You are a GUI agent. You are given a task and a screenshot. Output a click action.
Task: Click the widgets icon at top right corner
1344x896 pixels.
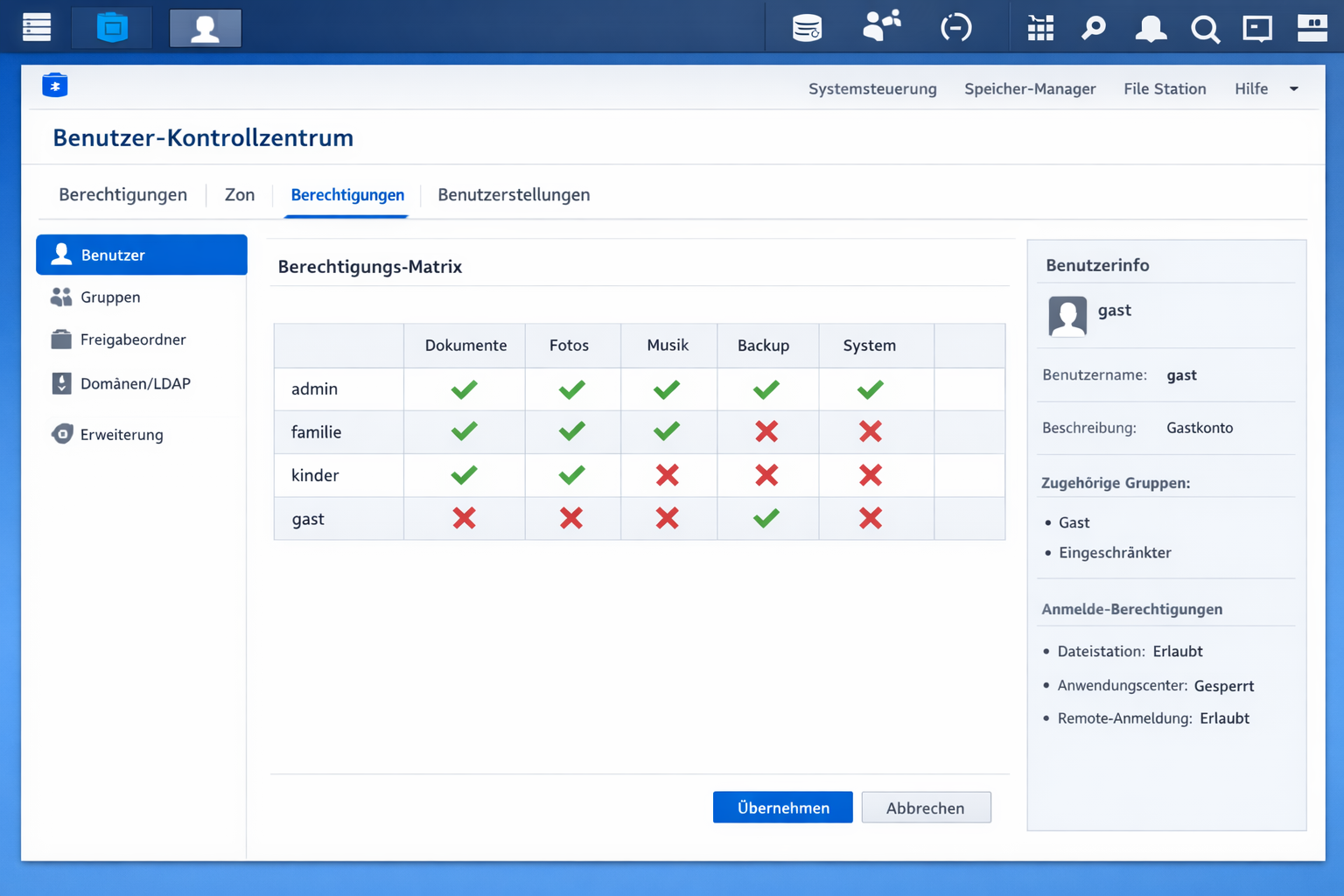pyautogui.click(x=1312, y=29)
